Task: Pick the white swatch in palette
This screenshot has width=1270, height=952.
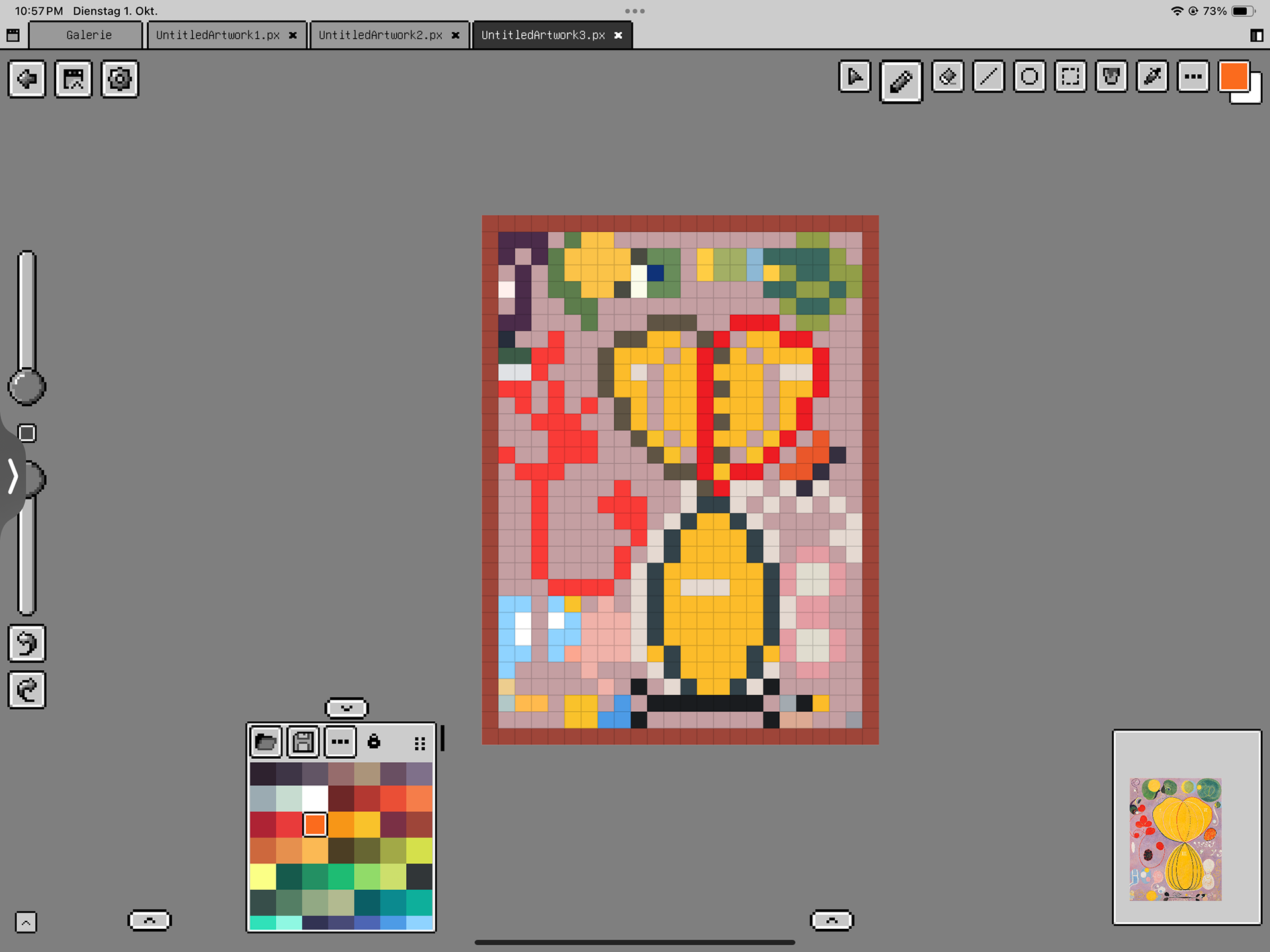Action: point(315,799)
